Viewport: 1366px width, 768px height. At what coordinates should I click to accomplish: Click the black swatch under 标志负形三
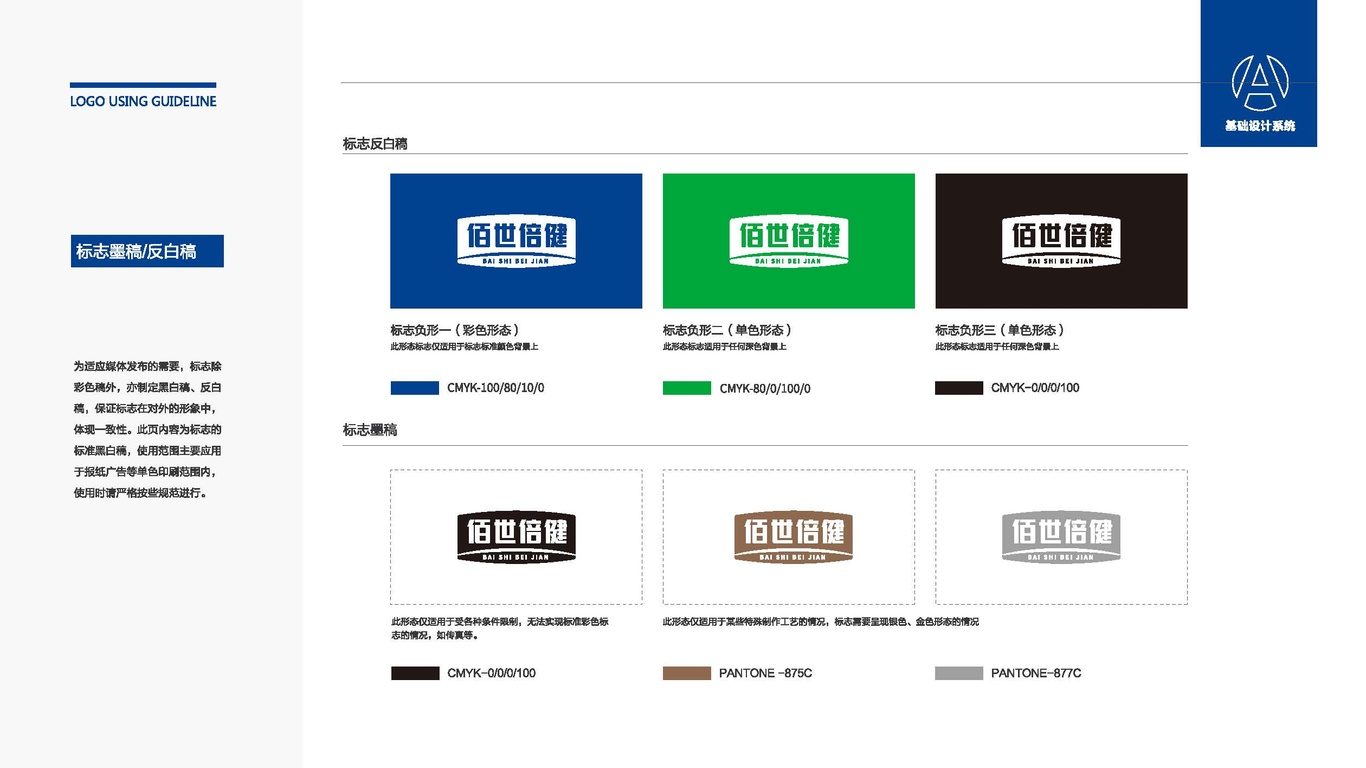pyautogui.click(x=959, y=388)
